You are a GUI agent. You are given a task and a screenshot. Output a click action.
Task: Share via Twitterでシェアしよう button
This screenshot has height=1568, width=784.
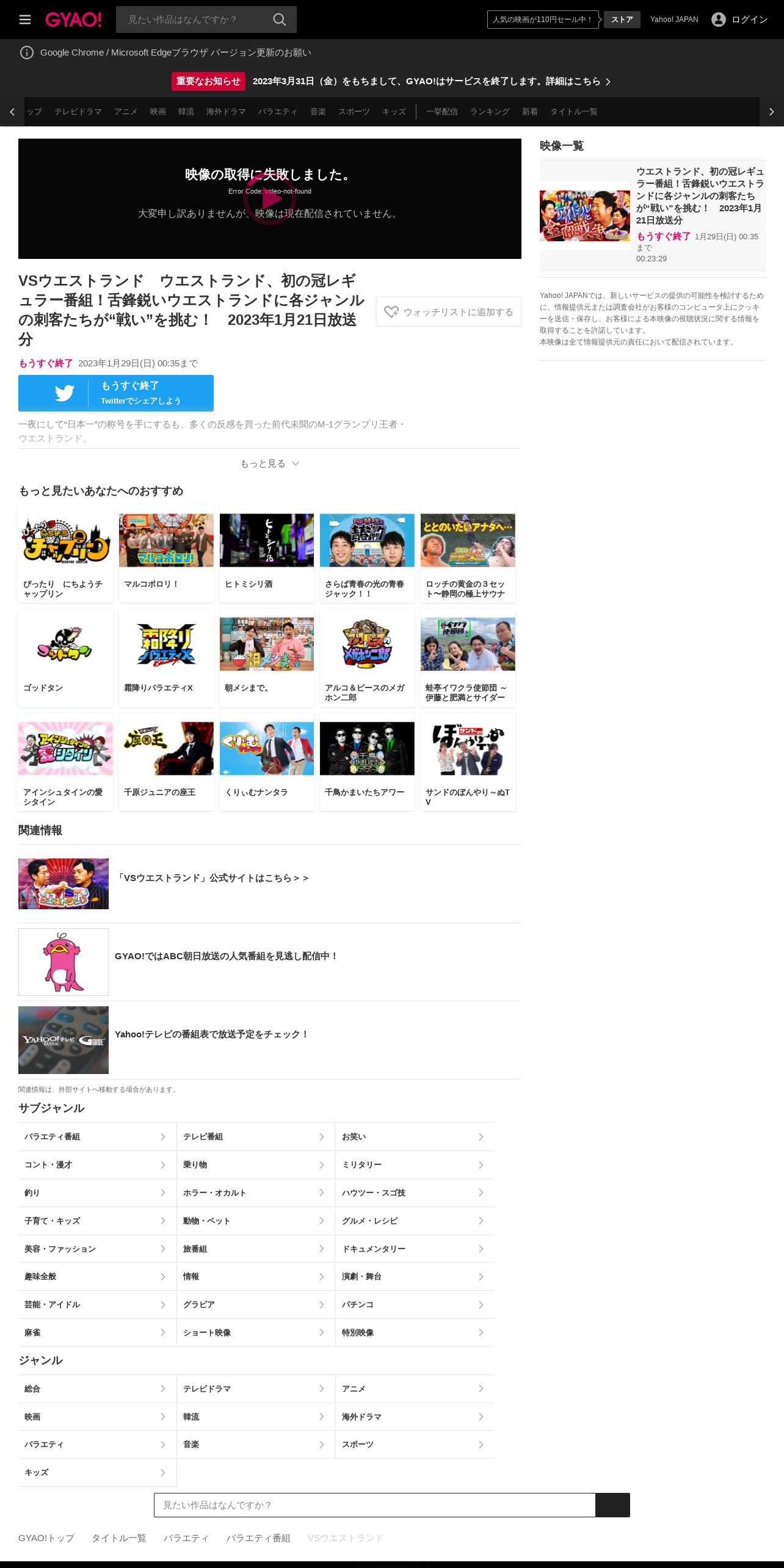coord(116,393)
